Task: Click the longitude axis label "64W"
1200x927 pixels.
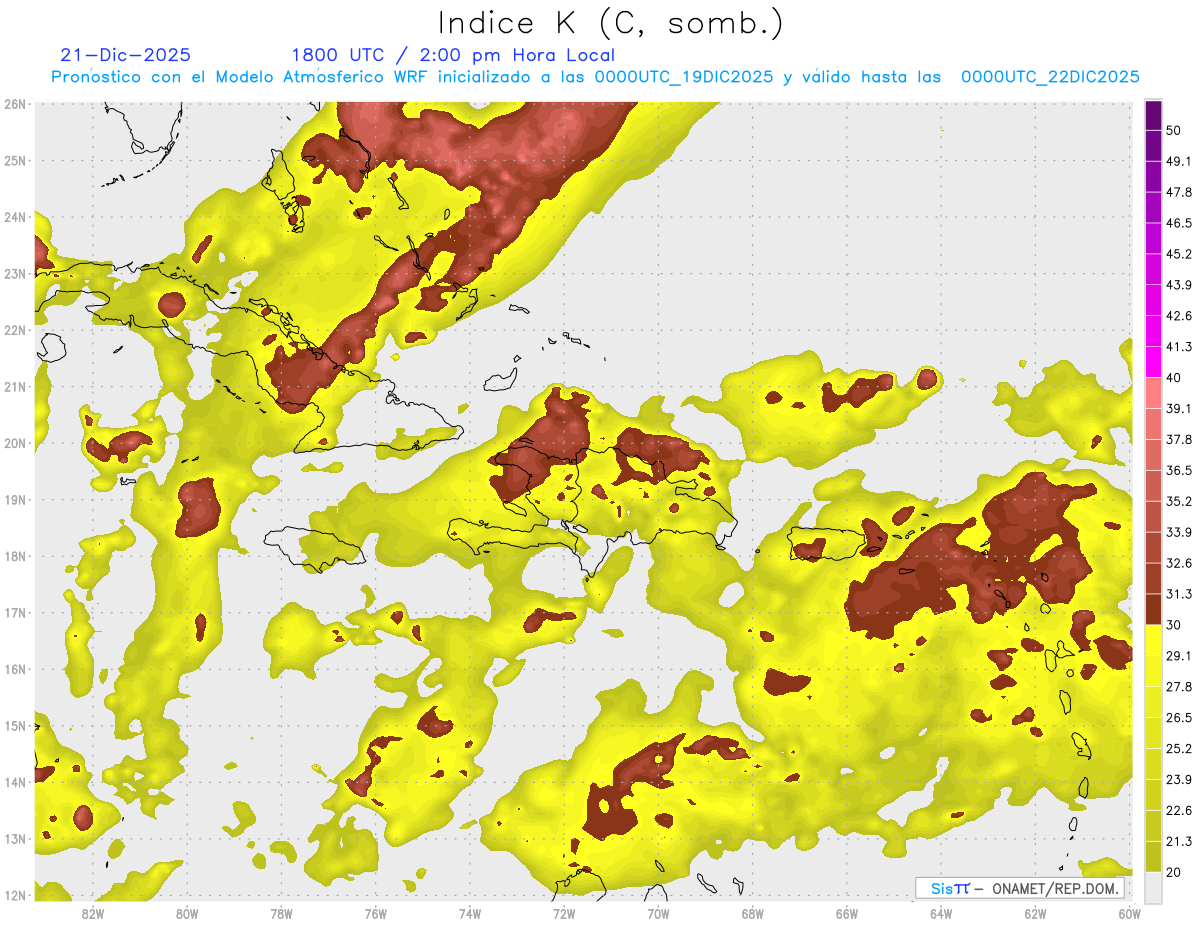Action: click(x=941, y=914)
